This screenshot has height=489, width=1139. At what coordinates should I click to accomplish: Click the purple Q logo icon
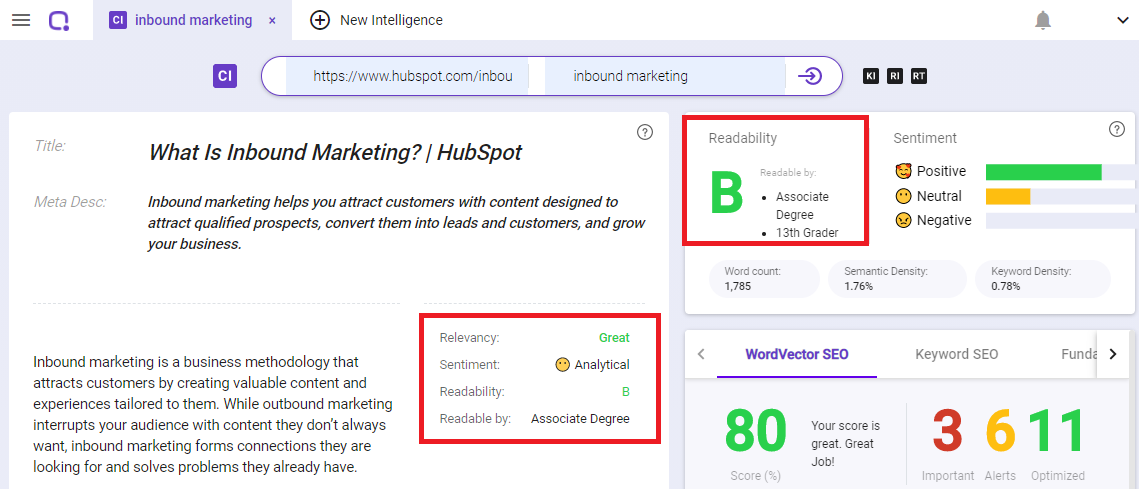[60, 20]
